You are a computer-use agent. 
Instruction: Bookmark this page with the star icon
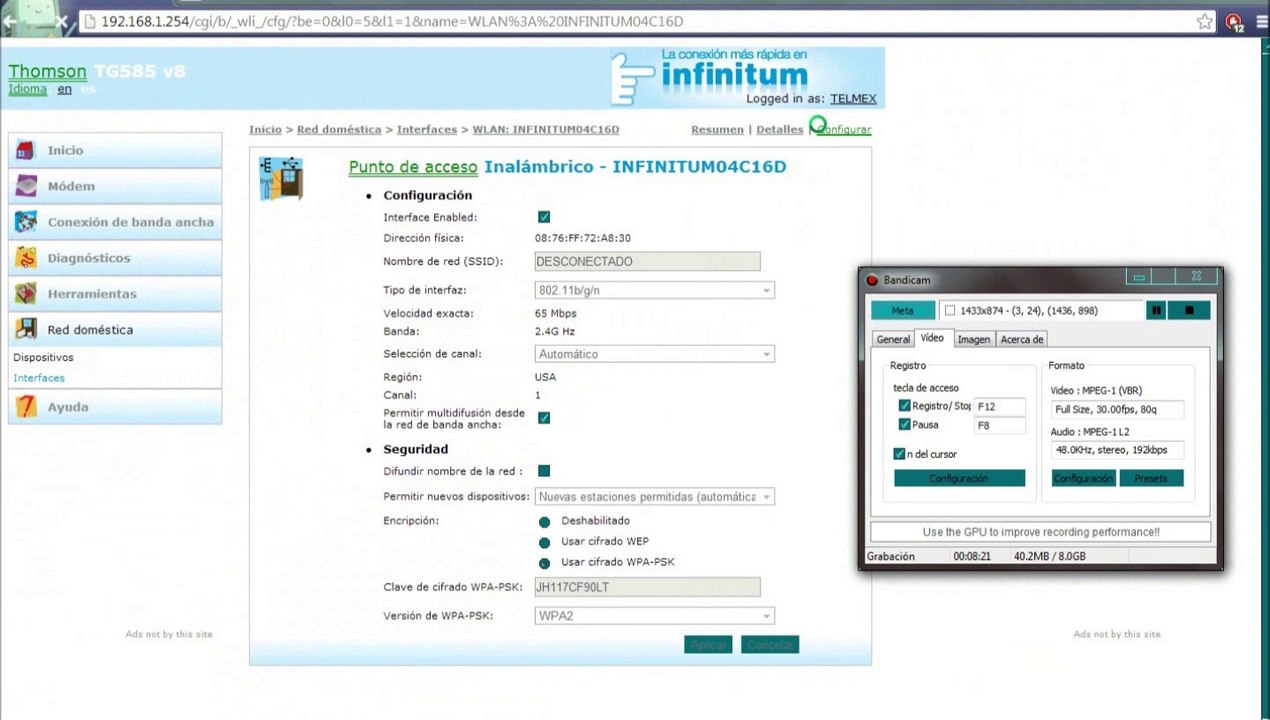[1205, 21]
